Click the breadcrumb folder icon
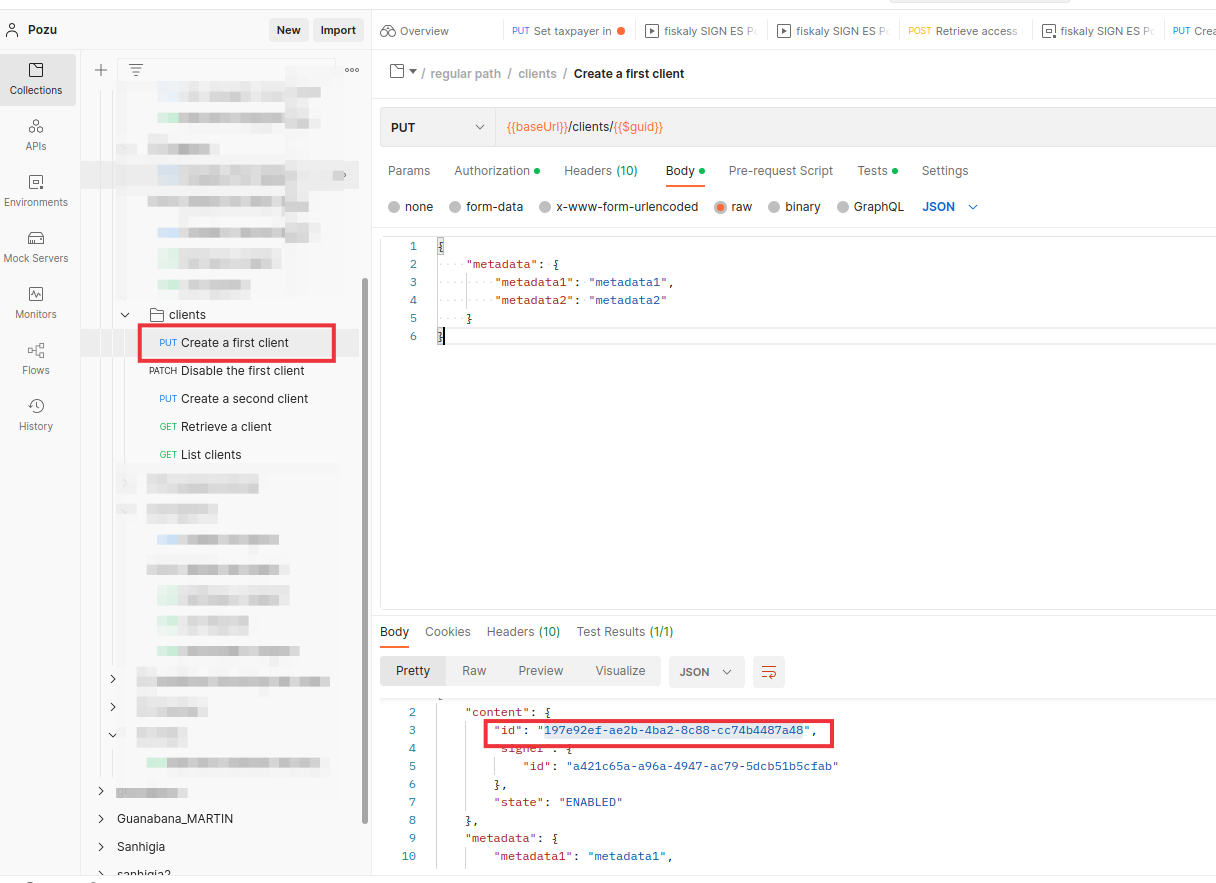The height and width of the screenshot is (883, 1216). pos(397,72)
